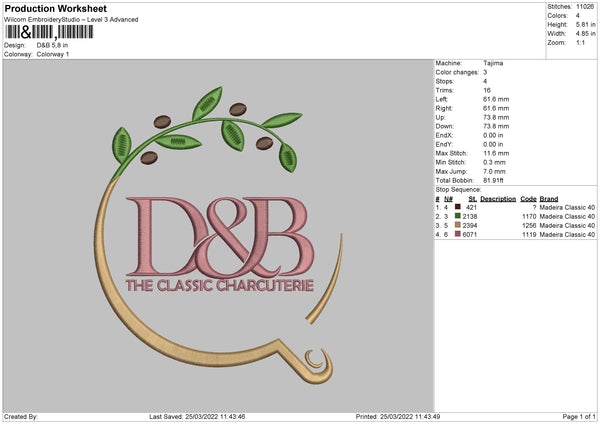Click the 'Description' column header

tap(498, 199)
